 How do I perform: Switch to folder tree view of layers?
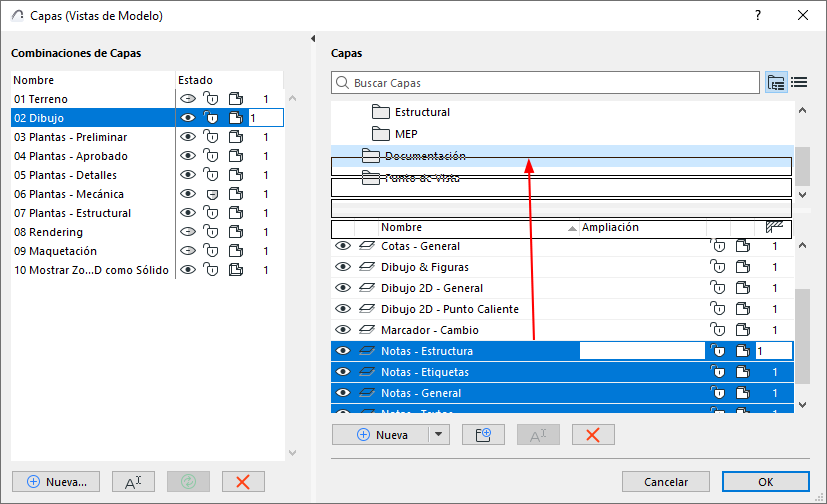[x=776, y=83]
